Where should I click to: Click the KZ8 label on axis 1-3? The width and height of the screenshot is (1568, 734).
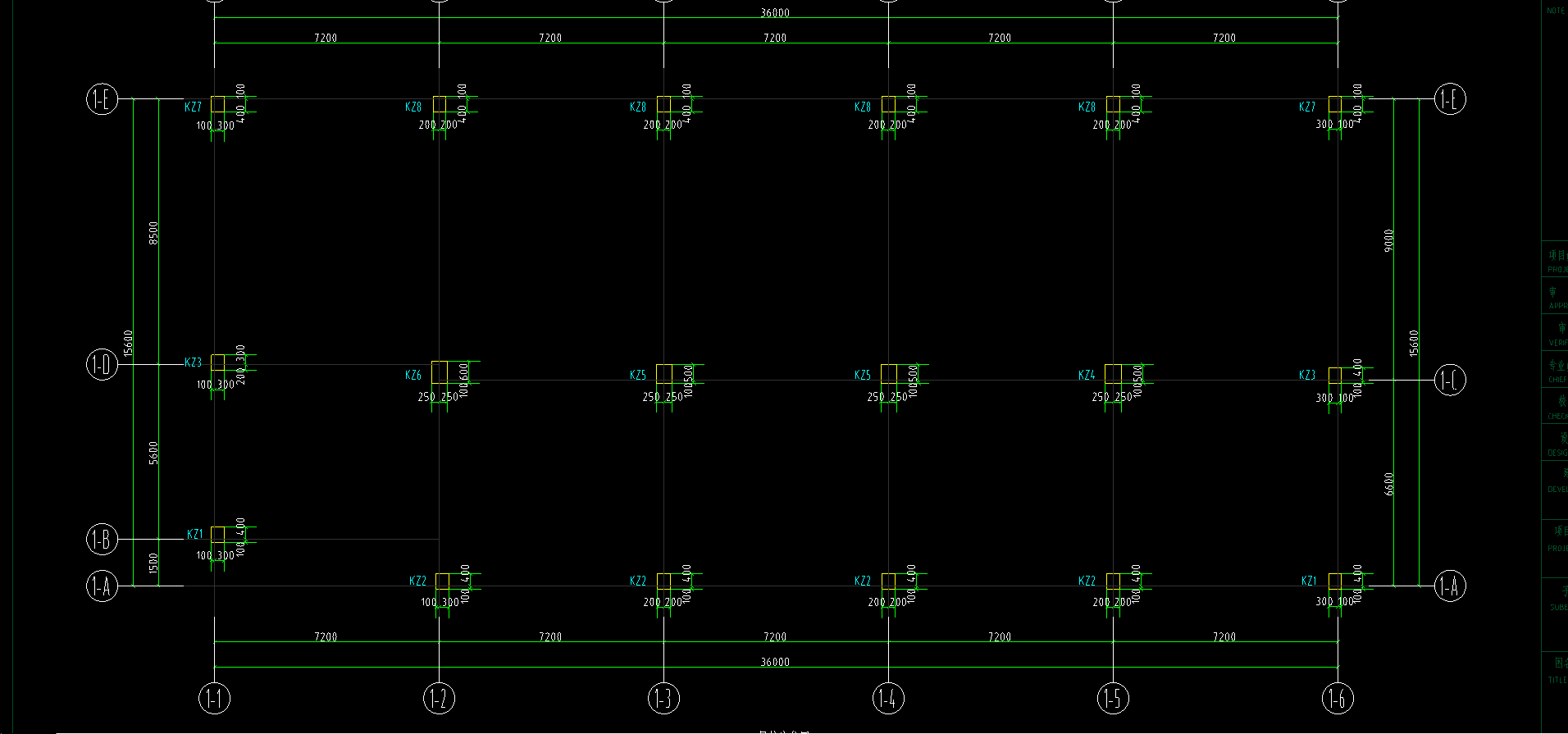[x=638, y=107]
